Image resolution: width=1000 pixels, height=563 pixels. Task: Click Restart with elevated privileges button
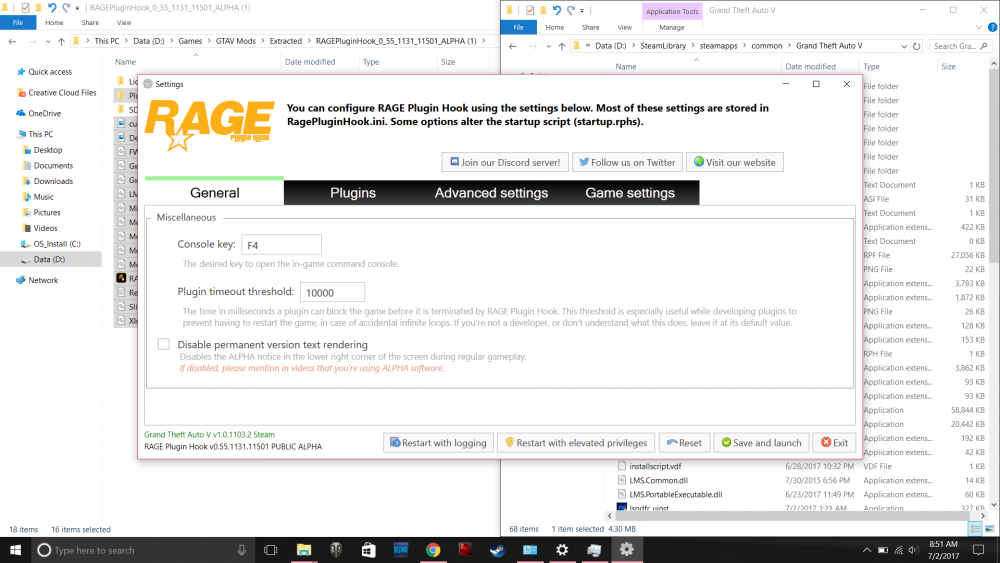[x=576, y=442]
